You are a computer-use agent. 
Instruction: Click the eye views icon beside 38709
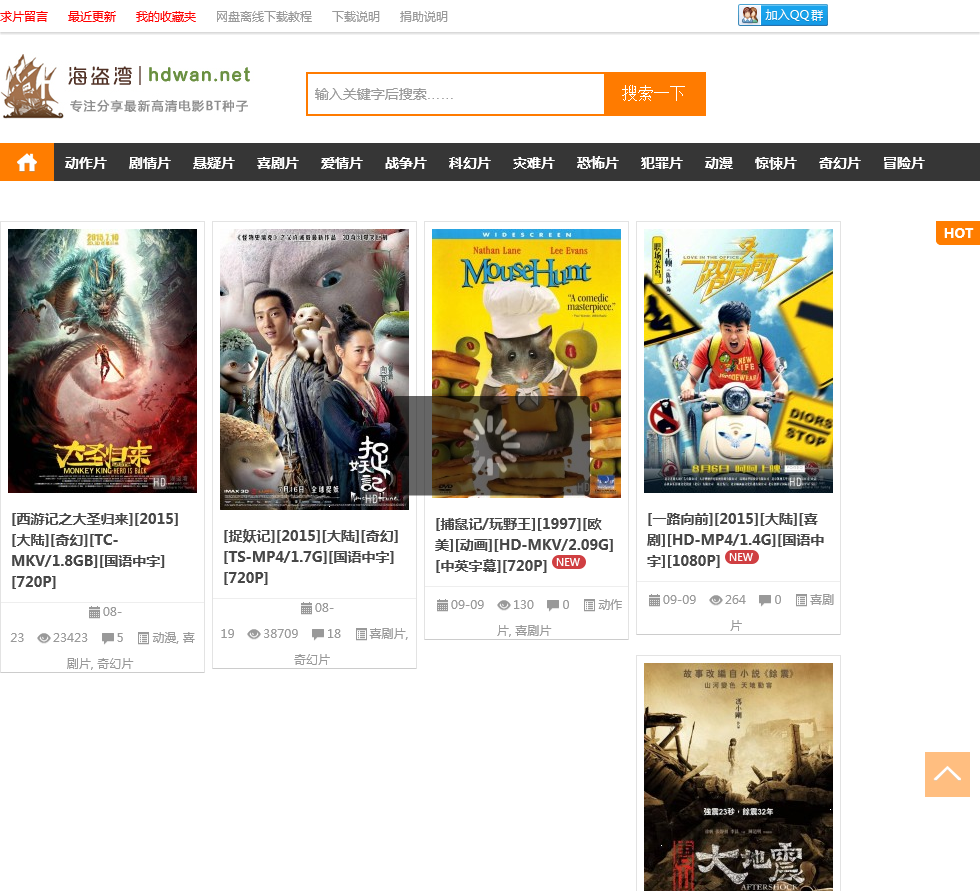254,634
